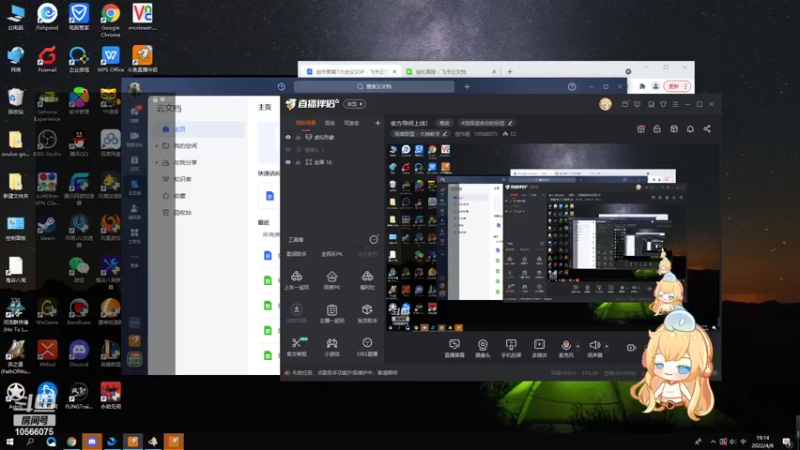Viewport: 800px width, 450px height.
Task: Click the record camera icon next to speaker
Action: point(631,347)
